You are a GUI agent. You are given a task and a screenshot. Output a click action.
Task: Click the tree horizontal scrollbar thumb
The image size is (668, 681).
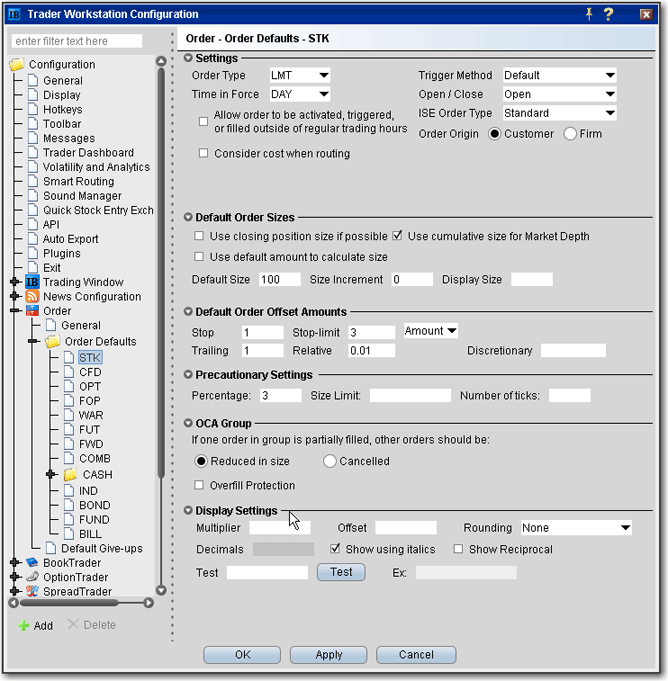[x=69, y=603]
